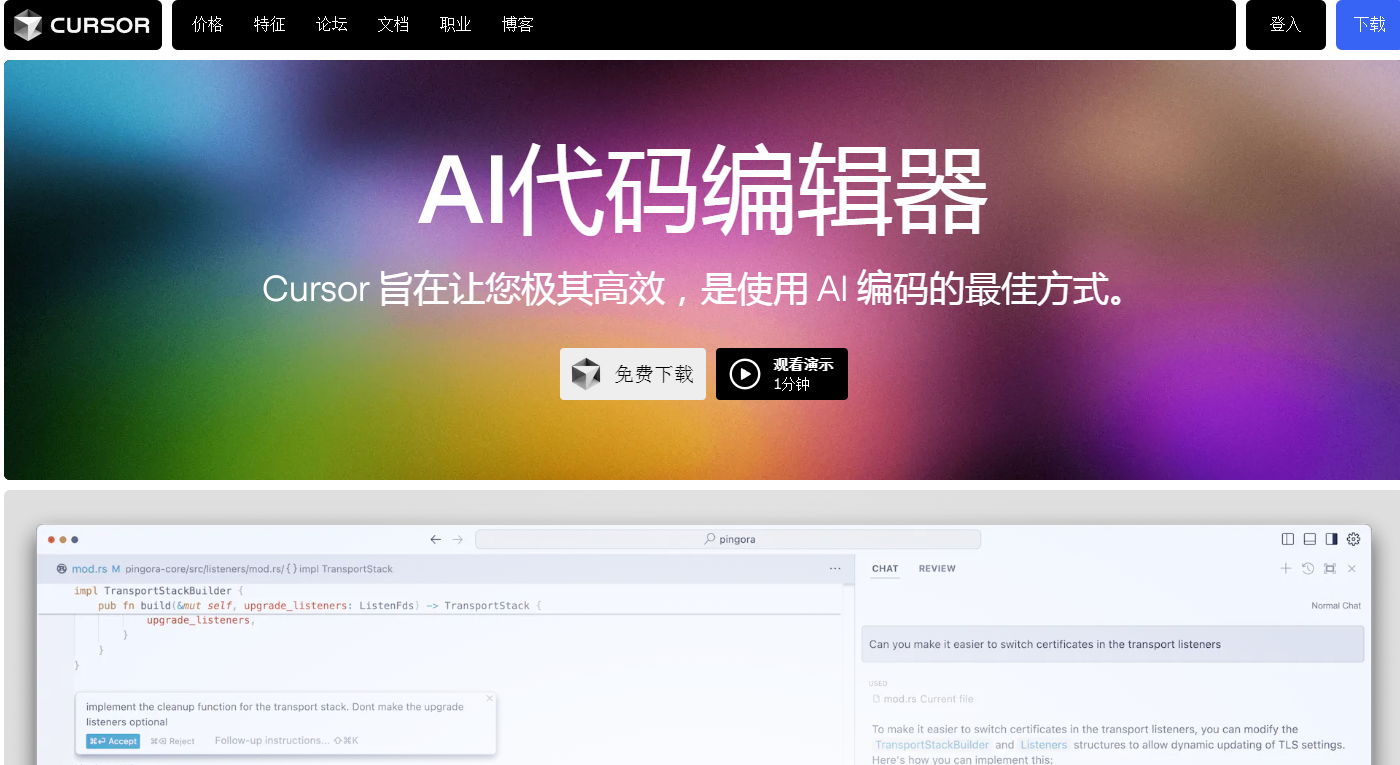Click the back arrow in editor titlebar
The image size is (1400, 765).
pos(435,539)
